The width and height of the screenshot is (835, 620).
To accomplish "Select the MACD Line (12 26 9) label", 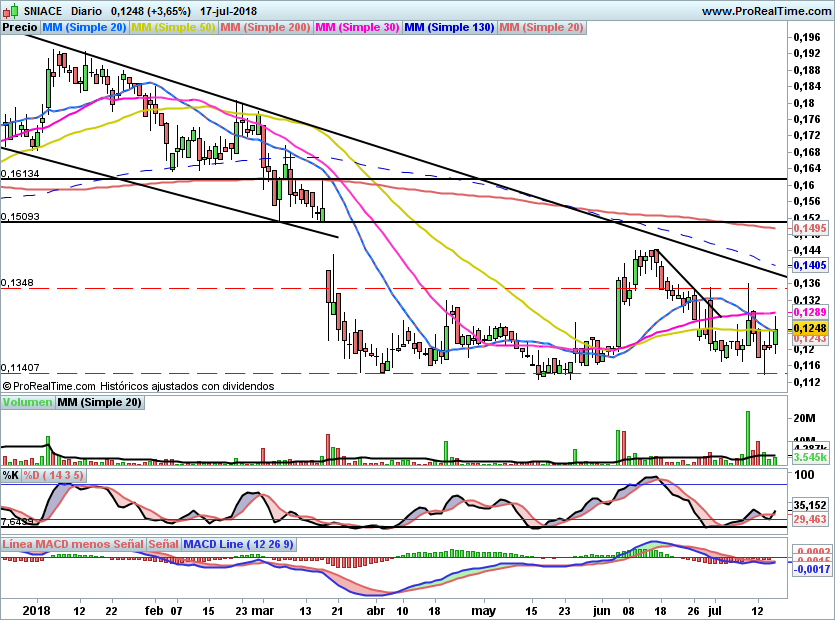I will click(x=238, y=544).
